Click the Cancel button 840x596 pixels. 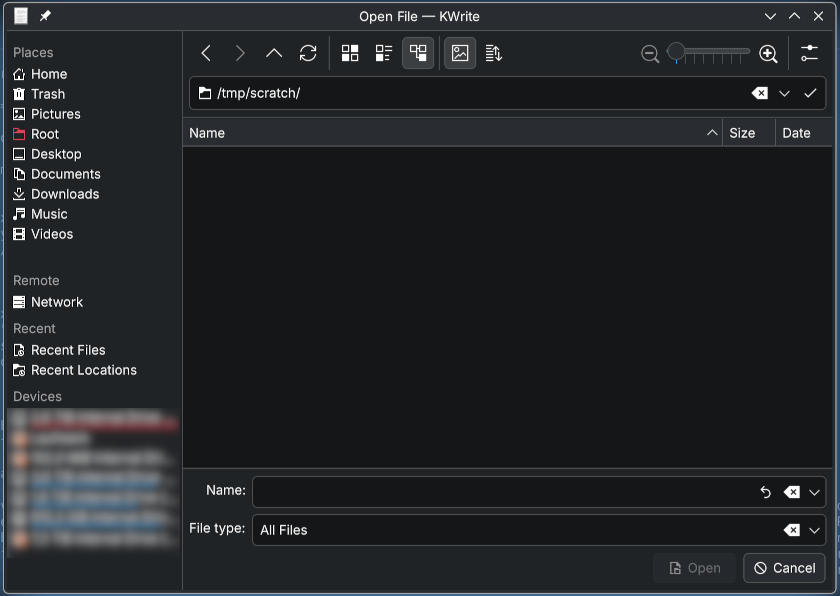pos(784,568)
